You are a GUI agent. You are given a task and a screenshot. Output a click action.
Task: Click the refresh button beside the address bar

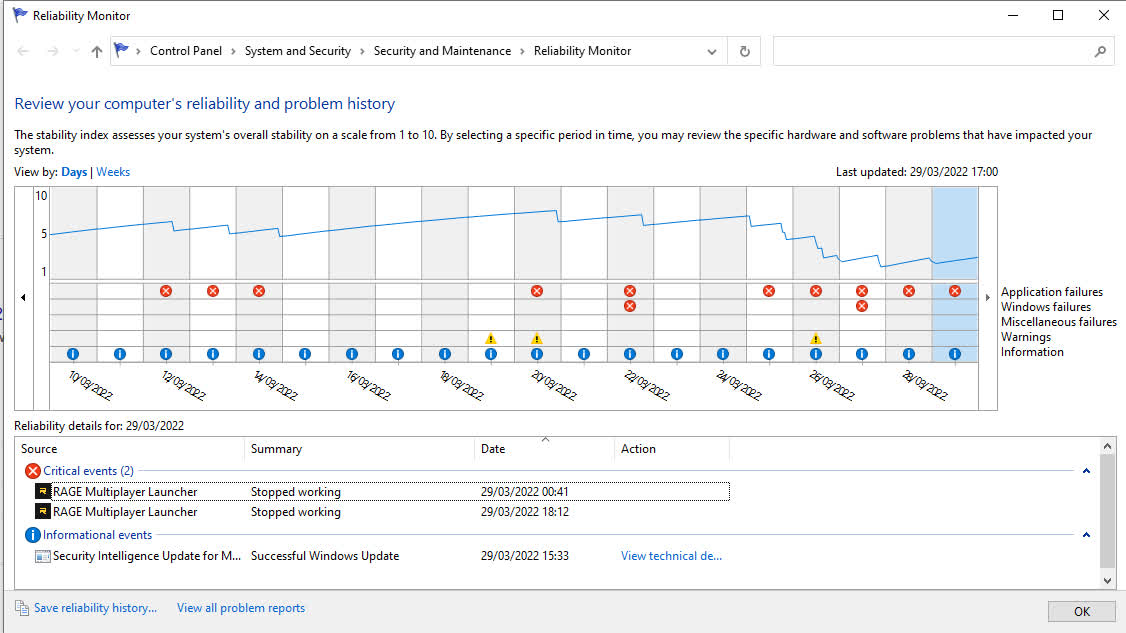click(745, 51)
